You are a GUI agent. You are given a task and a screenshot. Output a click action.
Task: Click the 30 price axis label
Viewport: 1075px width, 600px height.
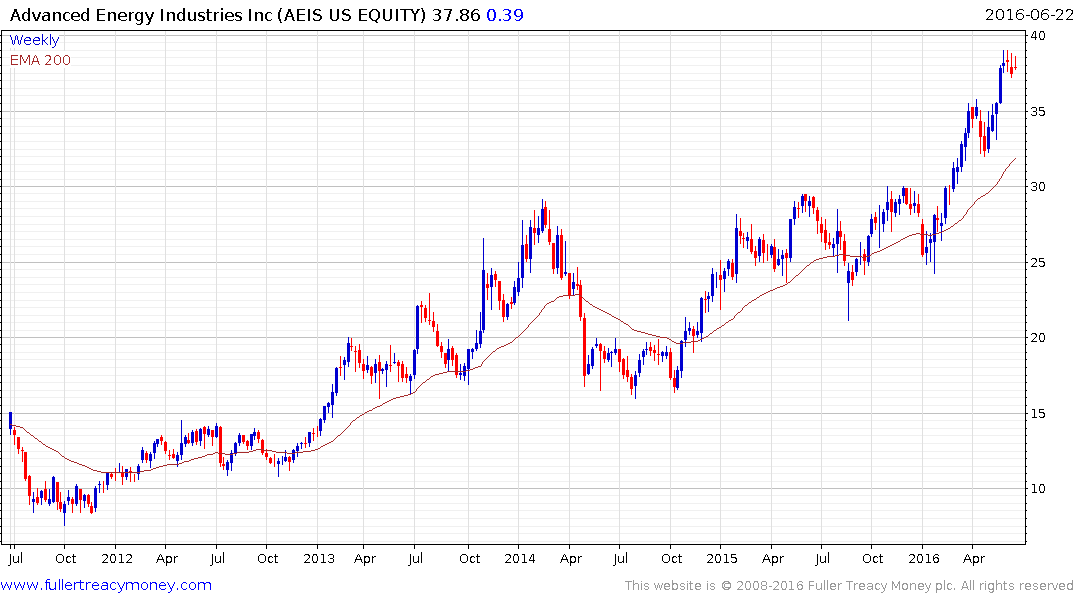tap(1038, 187)
